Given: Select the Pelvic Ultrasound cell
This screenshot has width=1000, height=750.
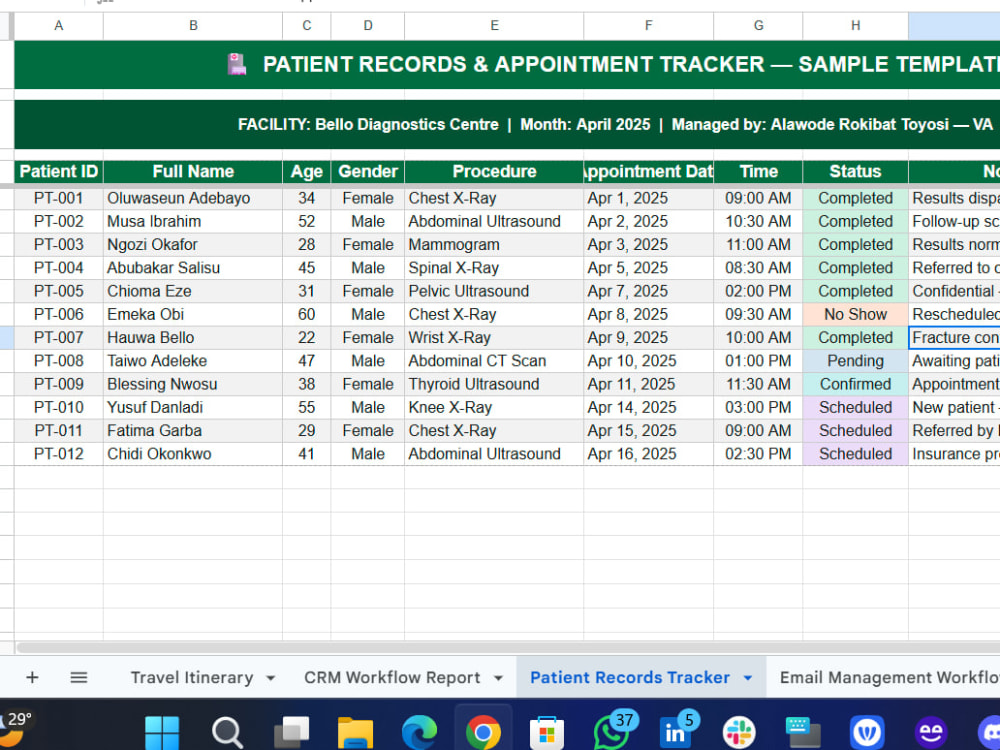Looking at the screenshot, I should pos(494,291).
